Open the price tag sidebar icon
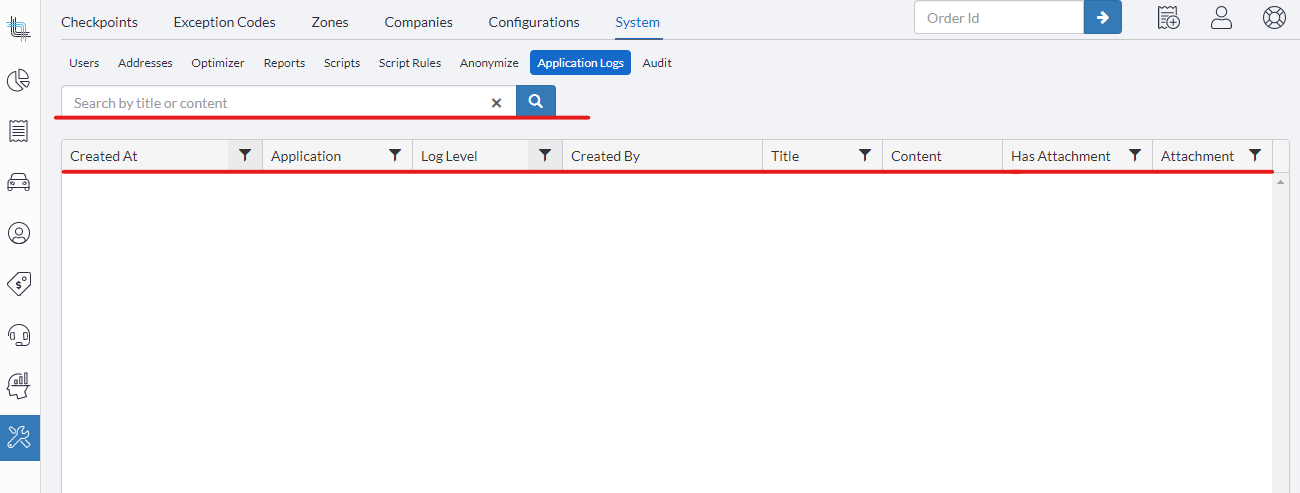The height and width of the screenshot is (493, 1300). (19, 284)
